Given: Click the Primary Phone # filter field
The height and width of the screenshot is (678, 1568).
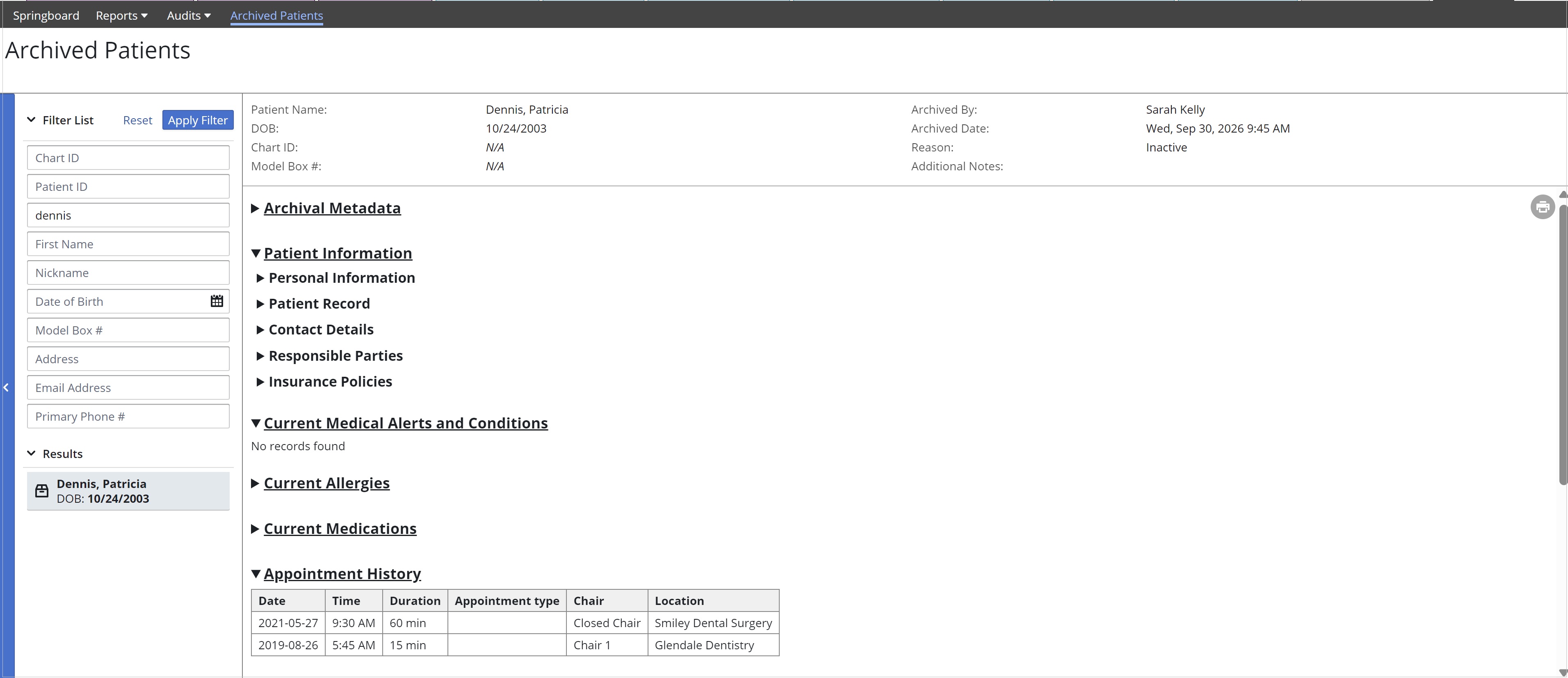Looking at the screenshot, I should tap(128, 416).
